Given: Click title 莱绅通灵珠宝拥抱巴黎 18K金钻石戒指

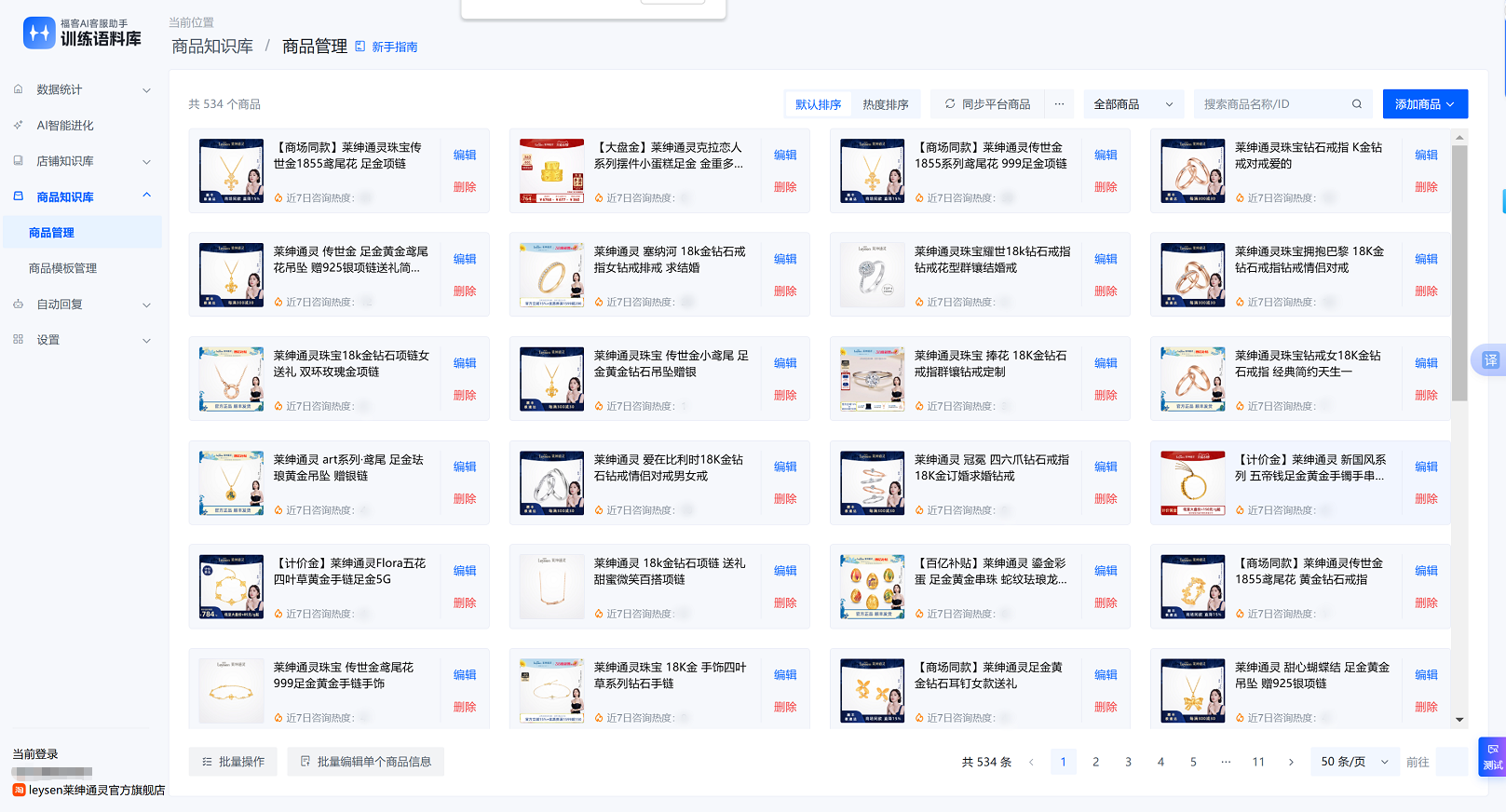Looking at the screenshot, I should click(1309, 260).
